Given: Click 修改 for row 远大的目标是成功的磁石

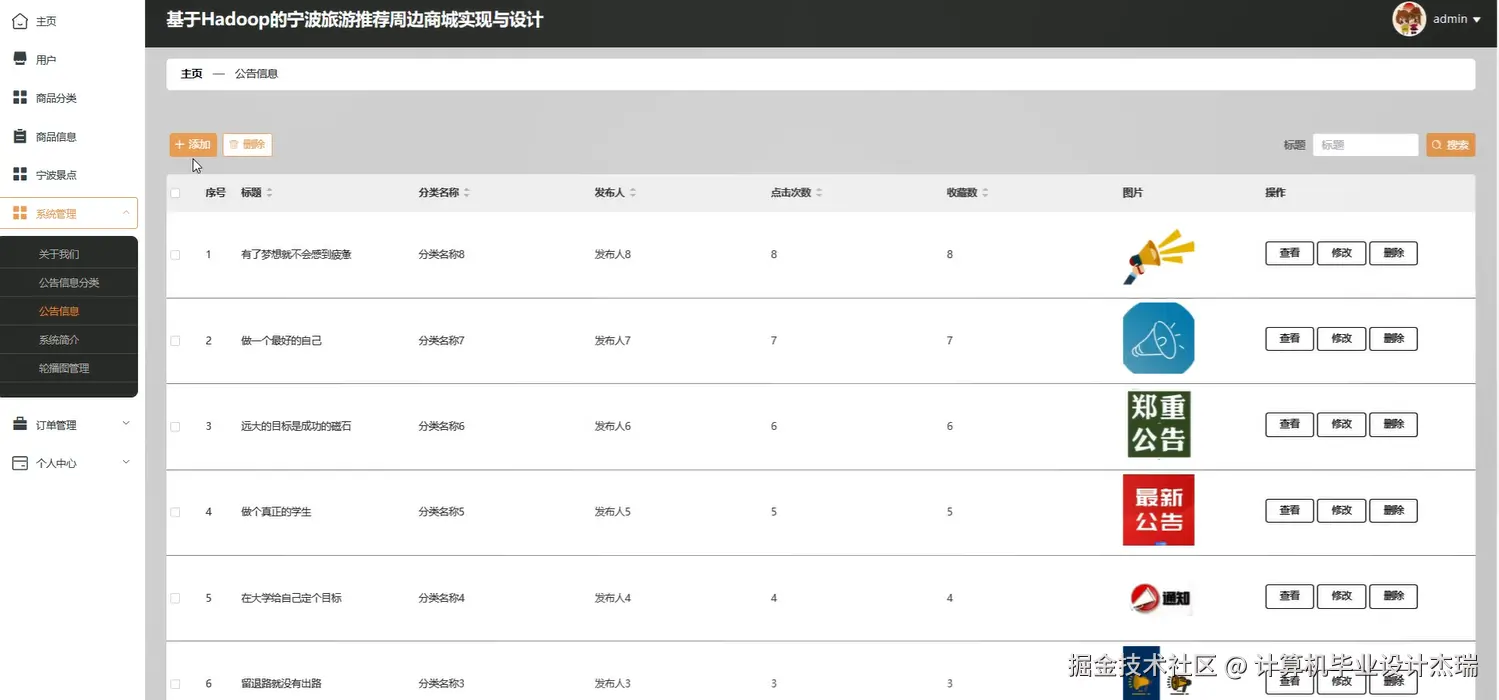Looking at the screenshot, I should (x=1341, y=424).
